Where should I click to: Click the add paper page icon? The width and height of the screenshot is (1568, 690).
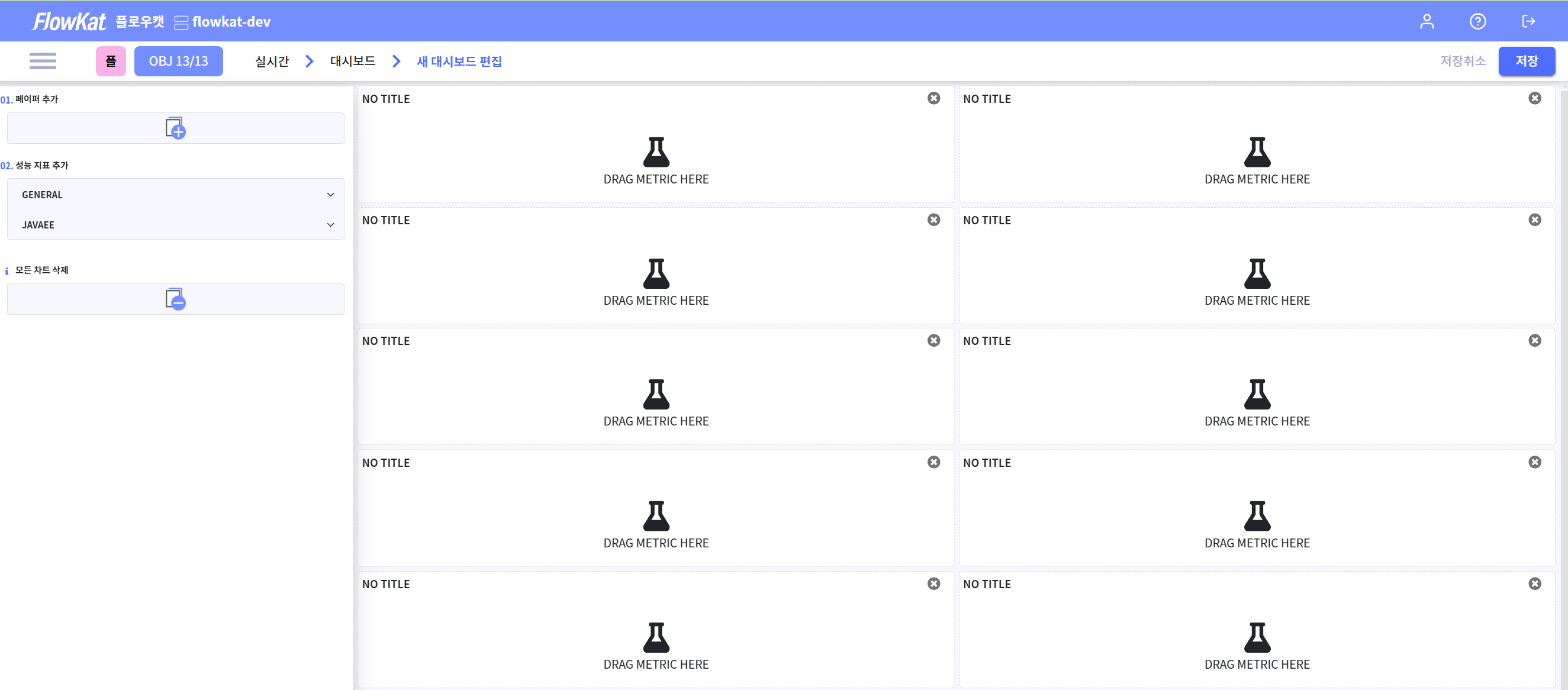point(175,128)
